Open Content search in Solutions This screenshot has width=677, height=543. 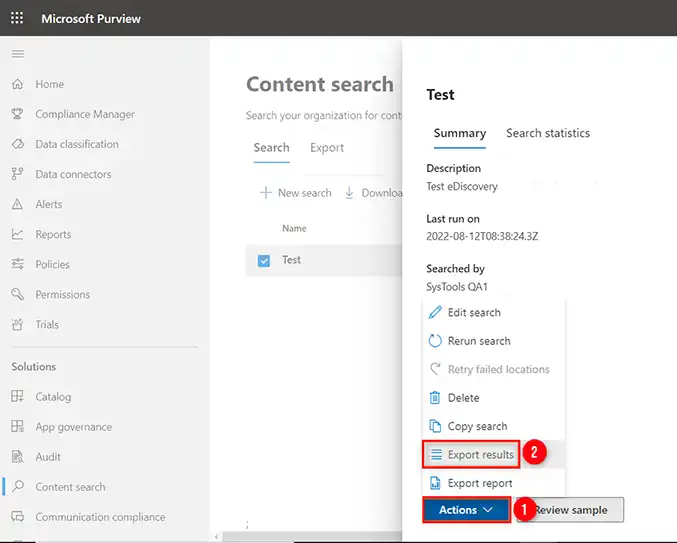(70, 487)
